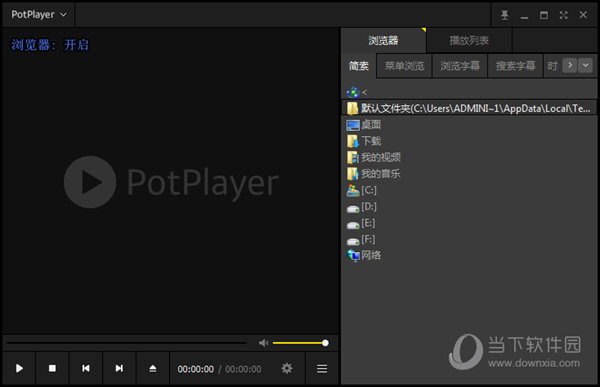Click the Stop button
600x387 pixels.
pyautogui.click(x=52, y=368)
